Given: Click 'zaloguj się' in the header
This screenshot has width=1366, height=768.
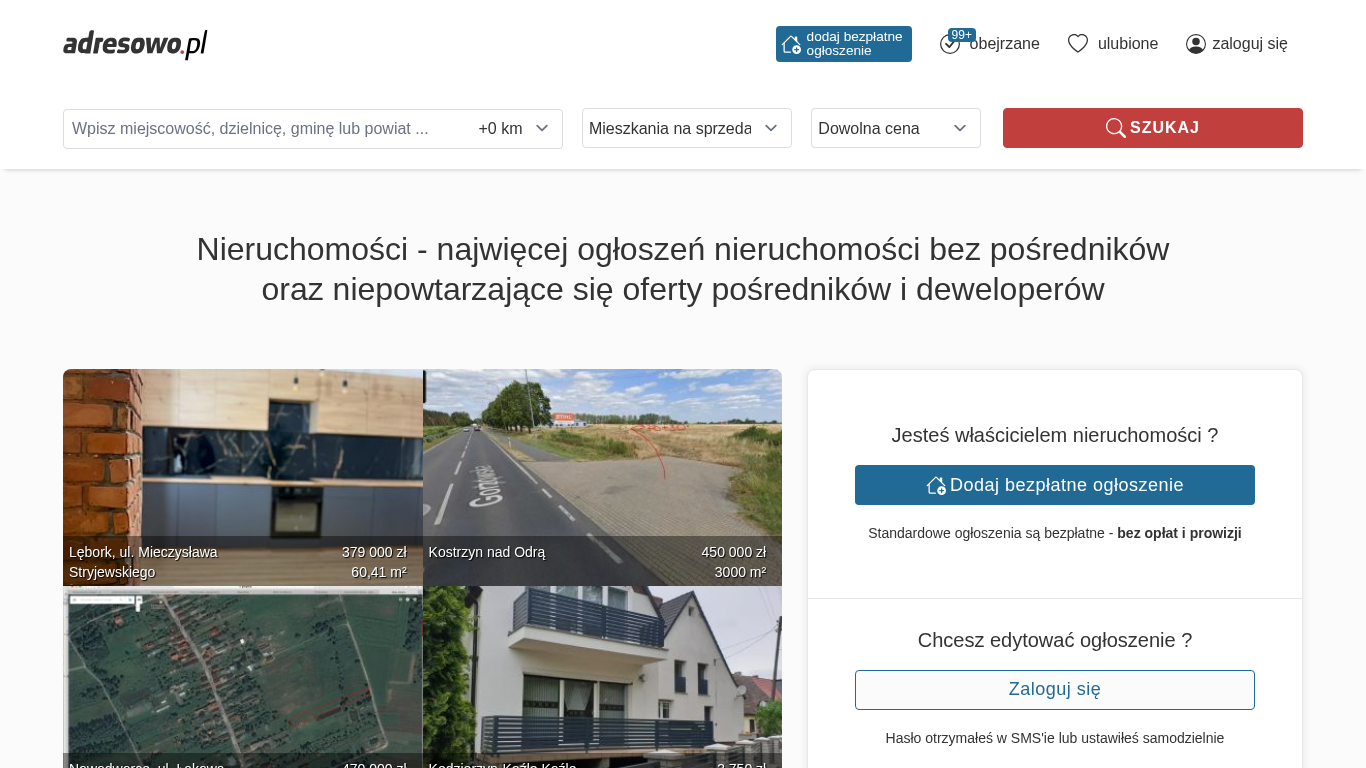Looking at the screenshot, I should (x=1249, y=44).
